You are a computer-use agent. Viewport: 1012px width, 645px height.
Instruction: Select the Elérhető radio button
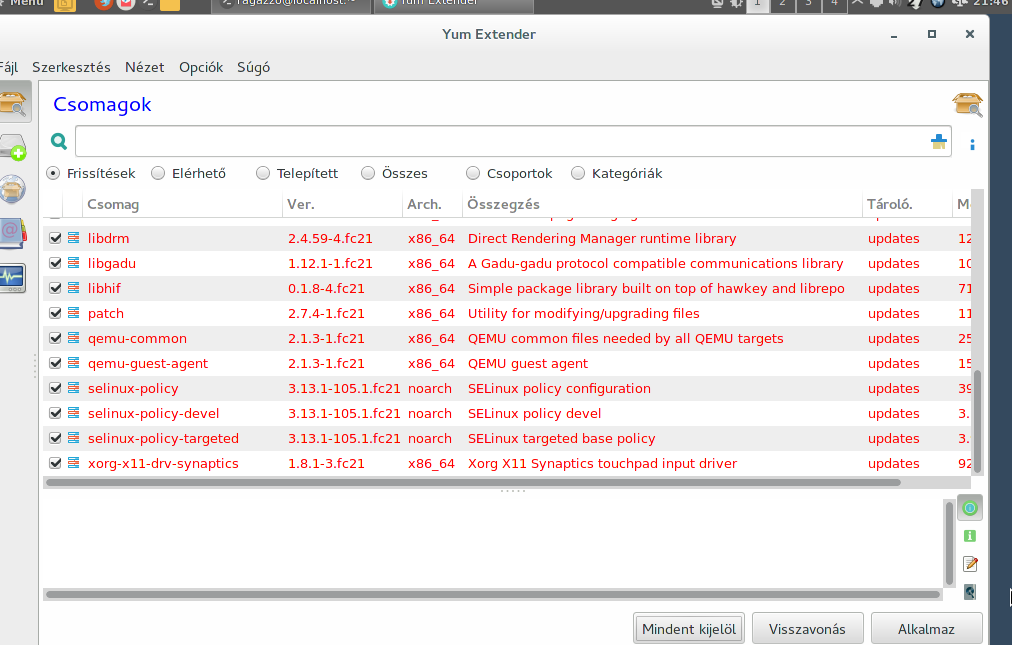coord(158,173)
